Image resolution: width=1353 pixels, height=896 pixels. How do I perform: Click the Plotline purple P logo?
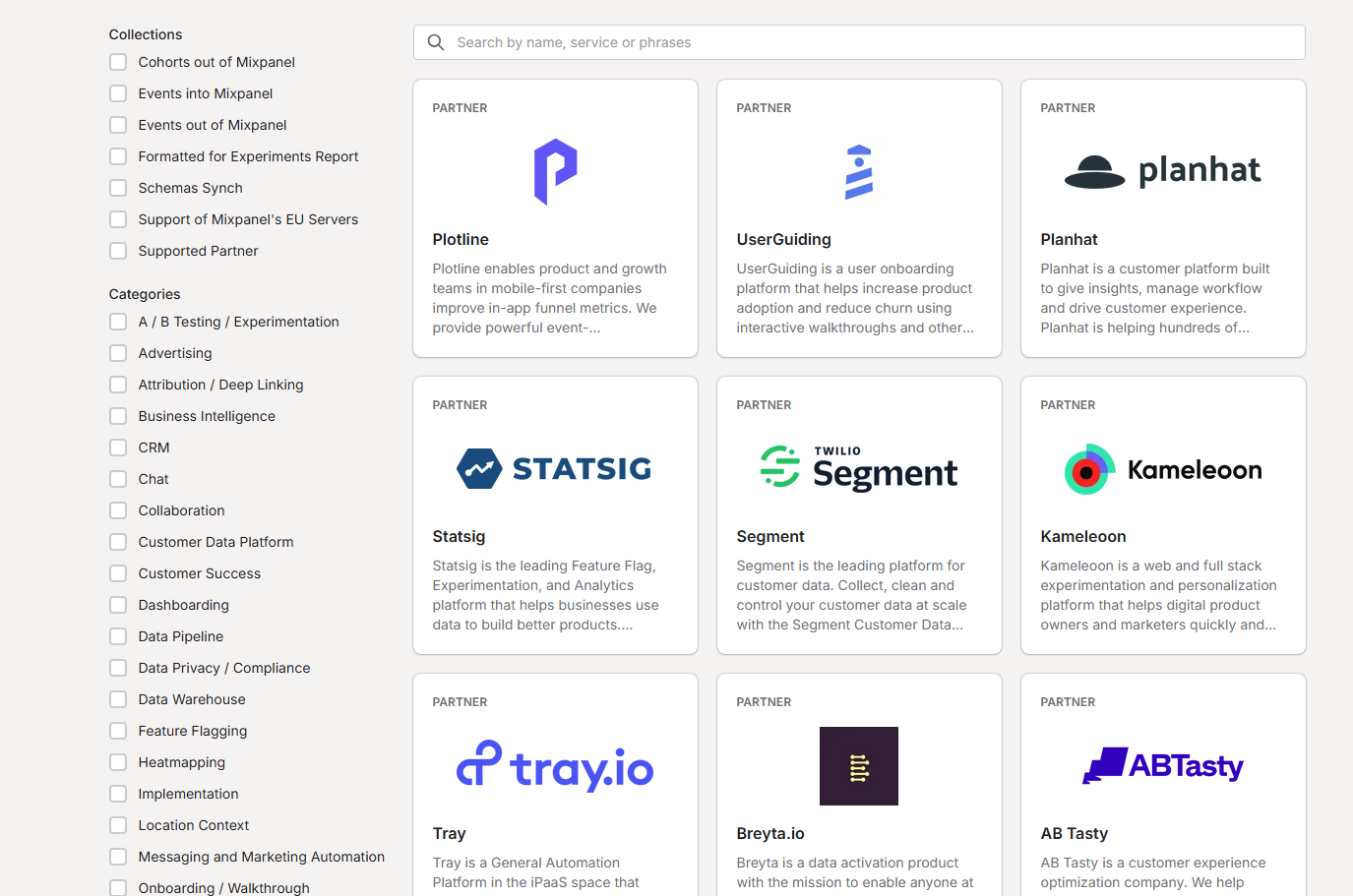556,172
